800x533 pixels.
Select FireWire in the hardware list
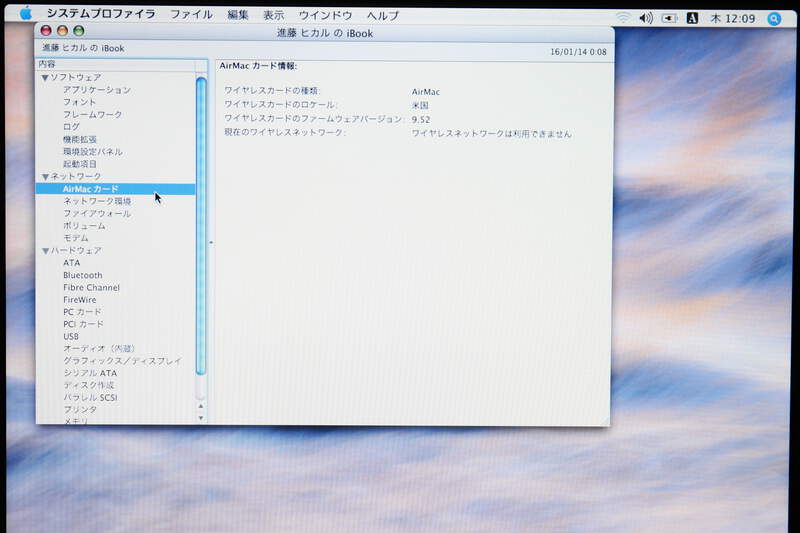(80, 299)
